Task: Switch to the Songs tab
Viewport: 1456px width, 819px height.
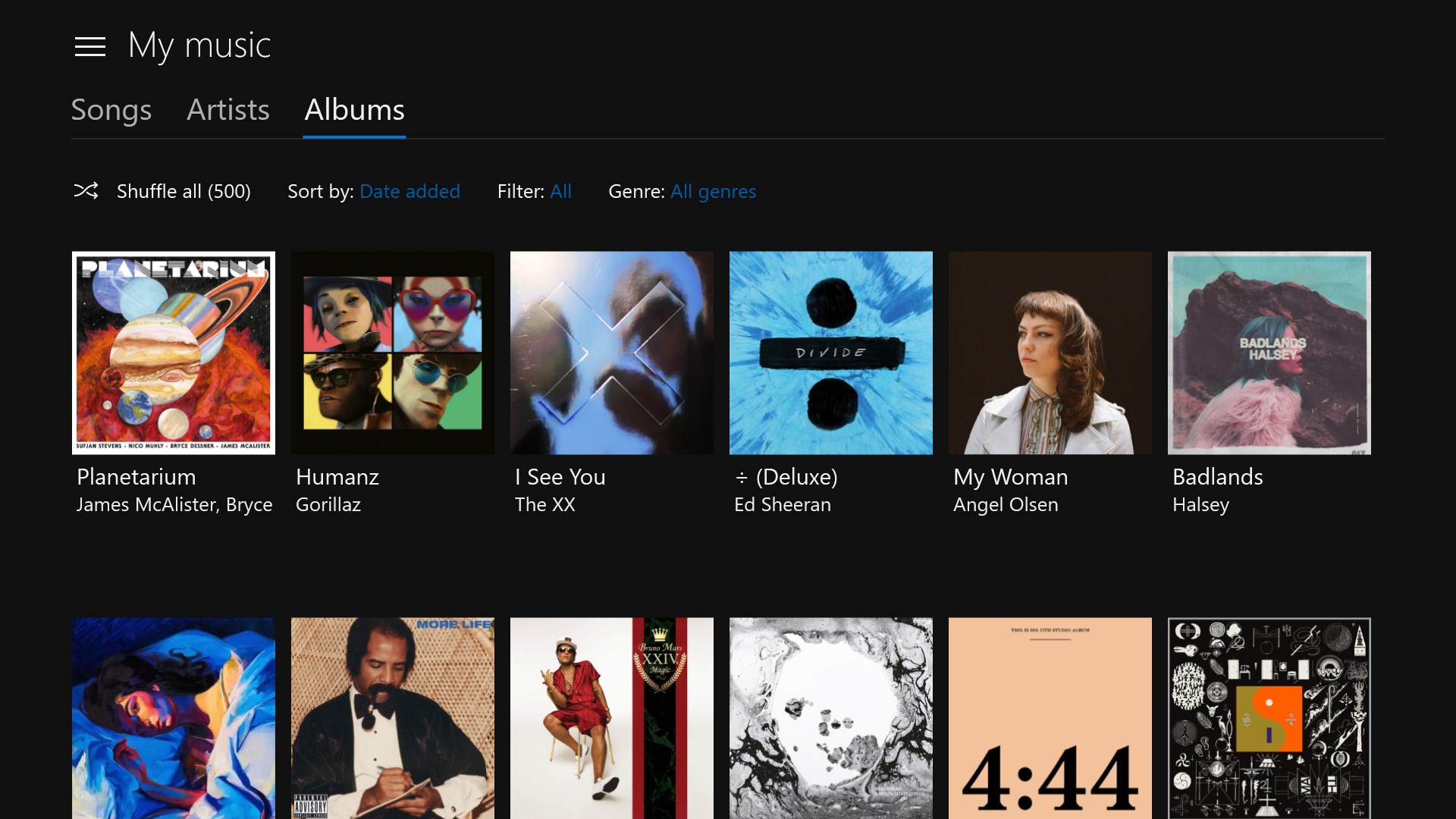Action: 111,110
